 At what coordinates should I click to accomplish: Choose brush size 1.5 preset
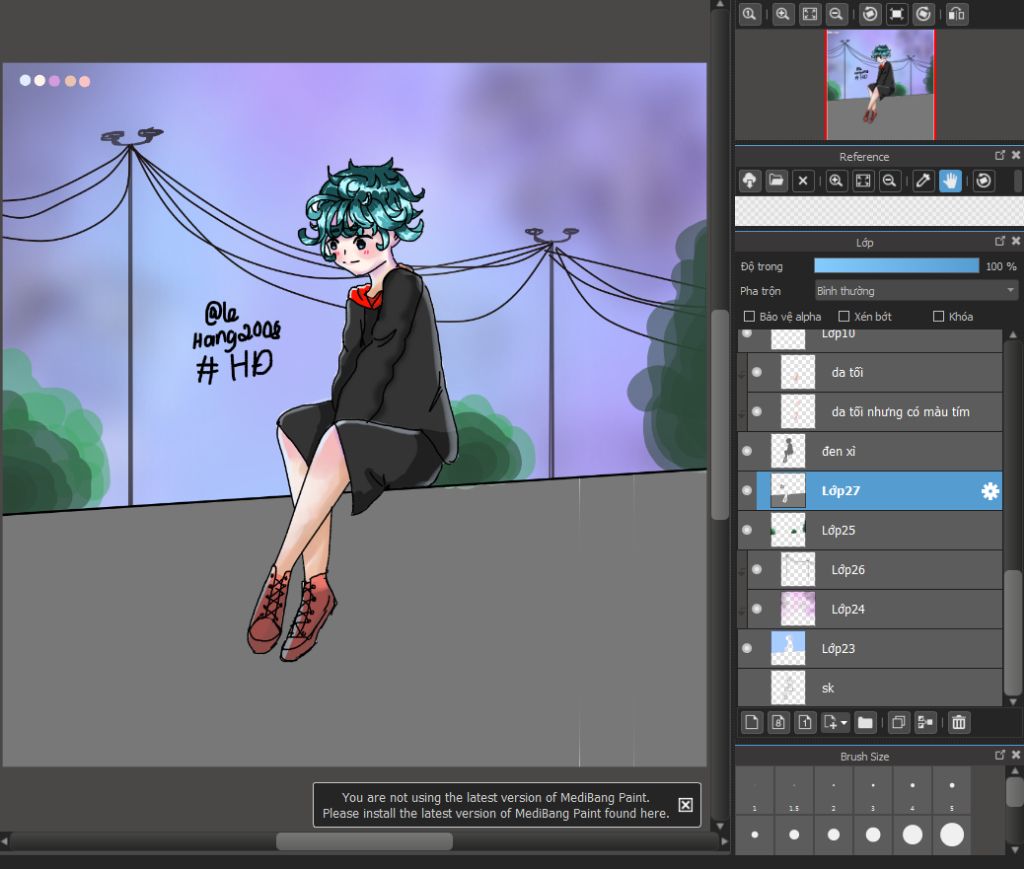click(794, 791)
